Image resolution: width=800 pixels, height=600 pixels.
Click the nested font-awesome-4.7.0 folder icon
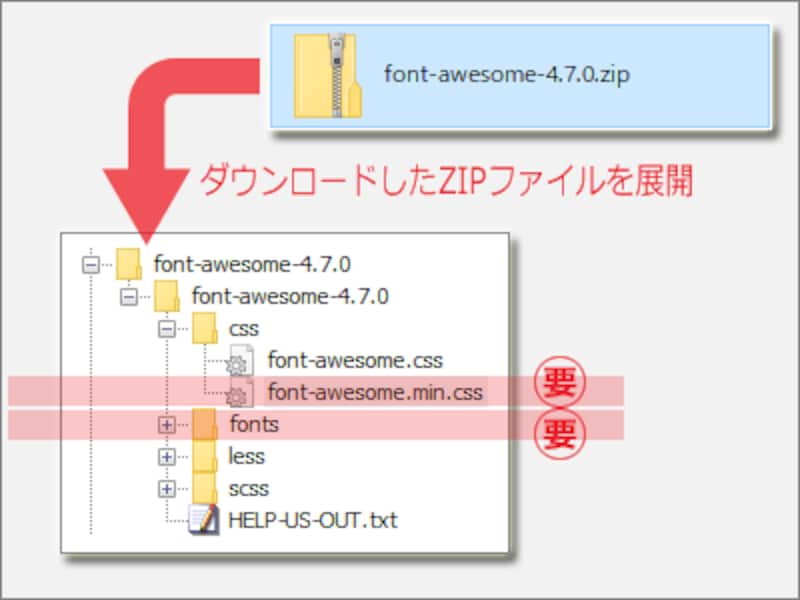coord(166,296)
